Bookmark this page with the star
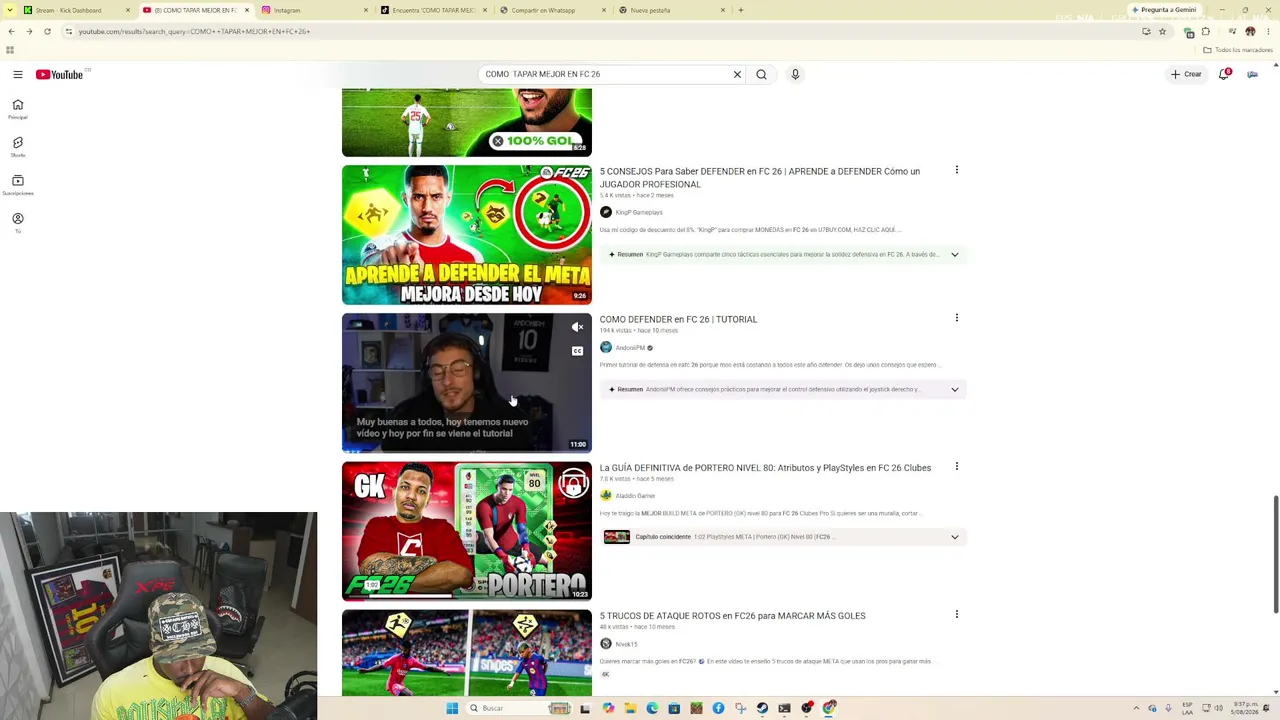1280x720 pixels. (x=1162, y=31)
